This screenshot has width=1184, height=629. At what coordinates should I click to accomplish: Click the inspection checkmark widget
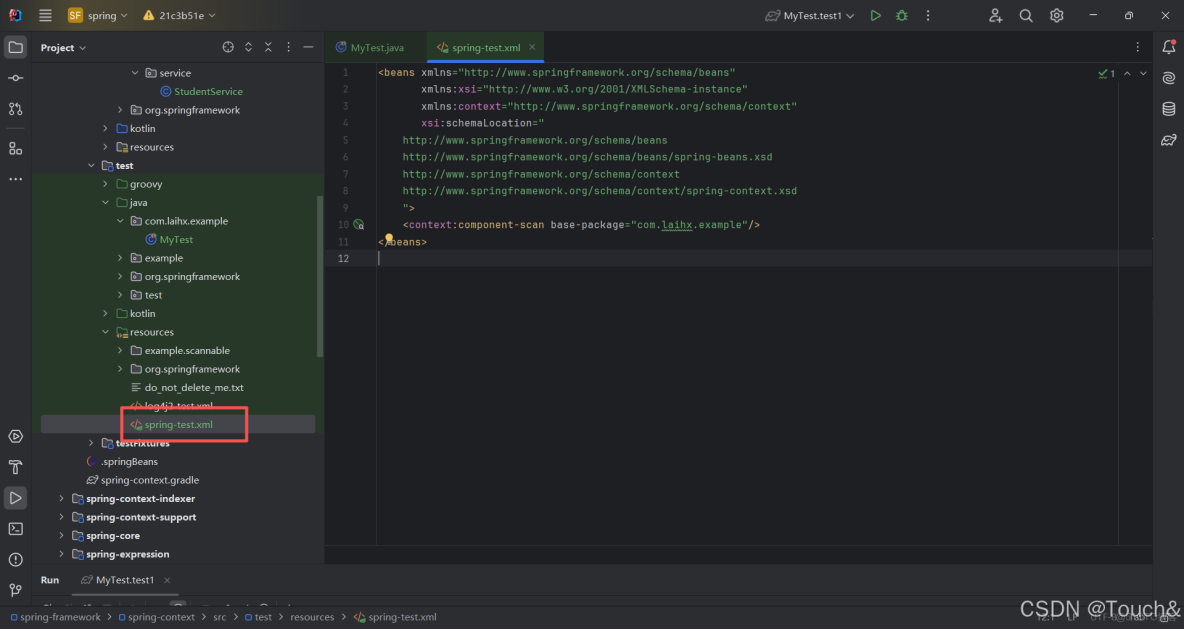coord(1105,73)
